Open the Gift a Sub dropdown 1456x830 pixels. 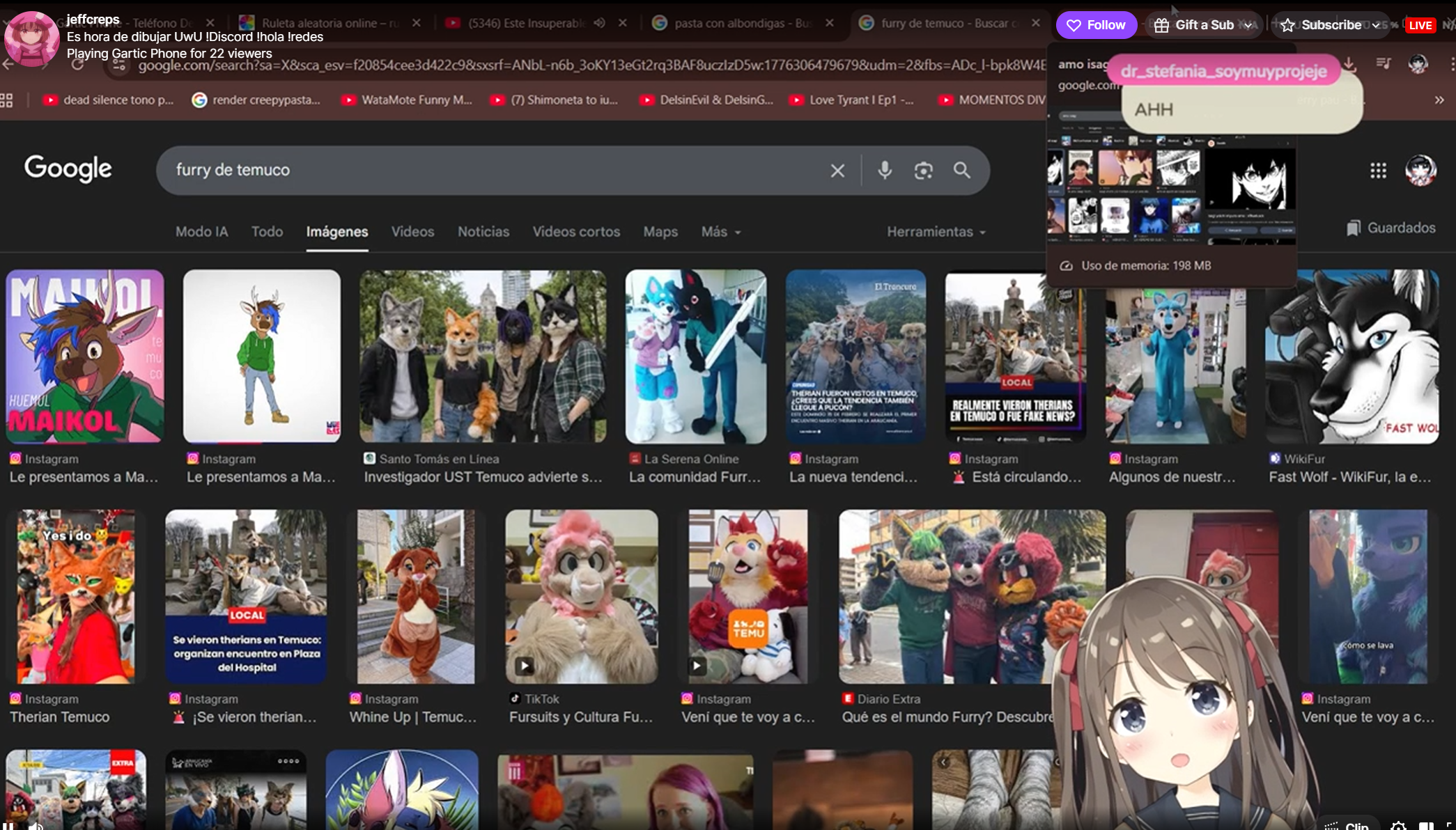(1248, 25)
